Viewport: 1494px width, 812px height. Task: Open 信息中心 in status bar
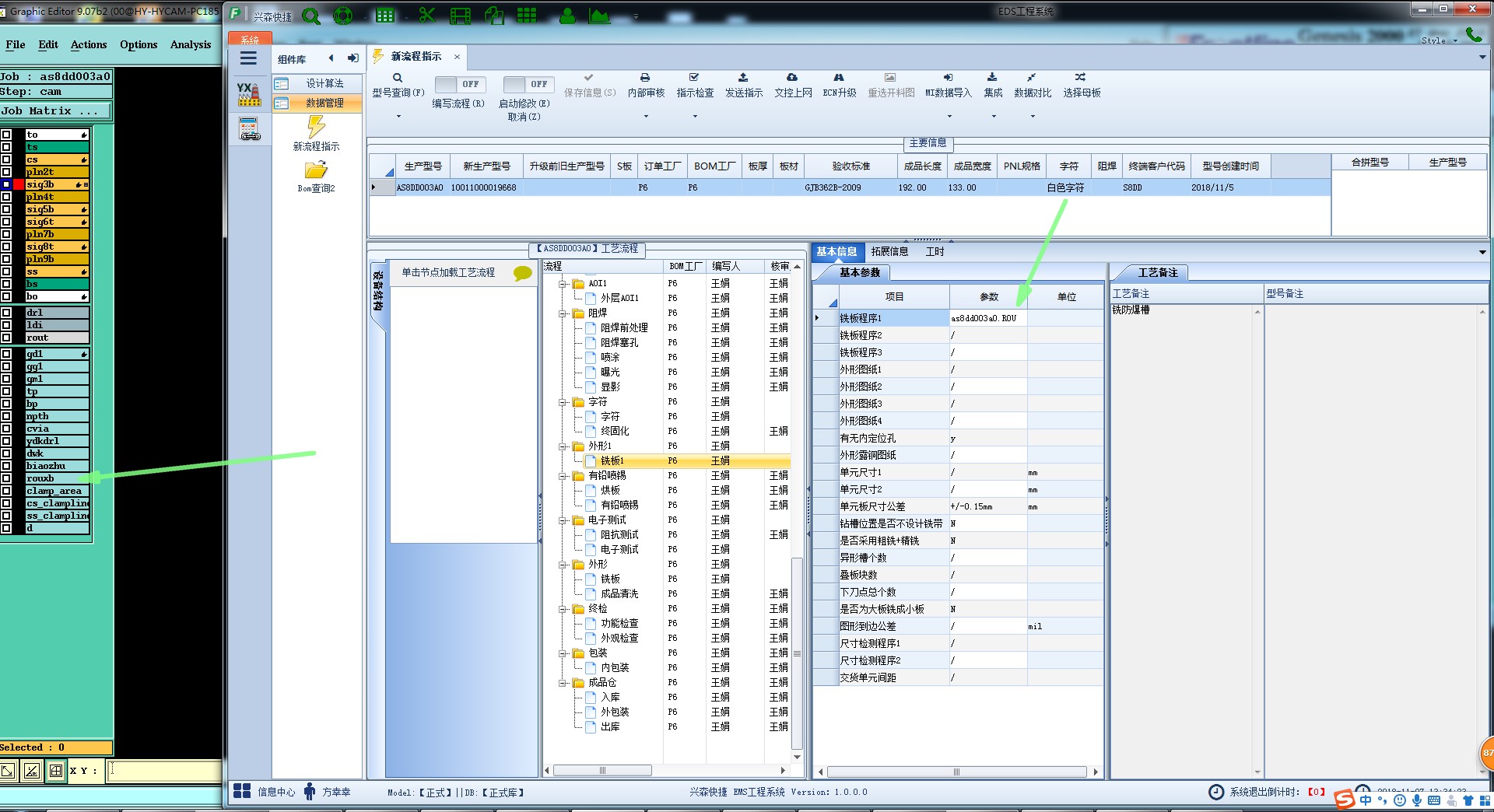(x=265, y=792)
